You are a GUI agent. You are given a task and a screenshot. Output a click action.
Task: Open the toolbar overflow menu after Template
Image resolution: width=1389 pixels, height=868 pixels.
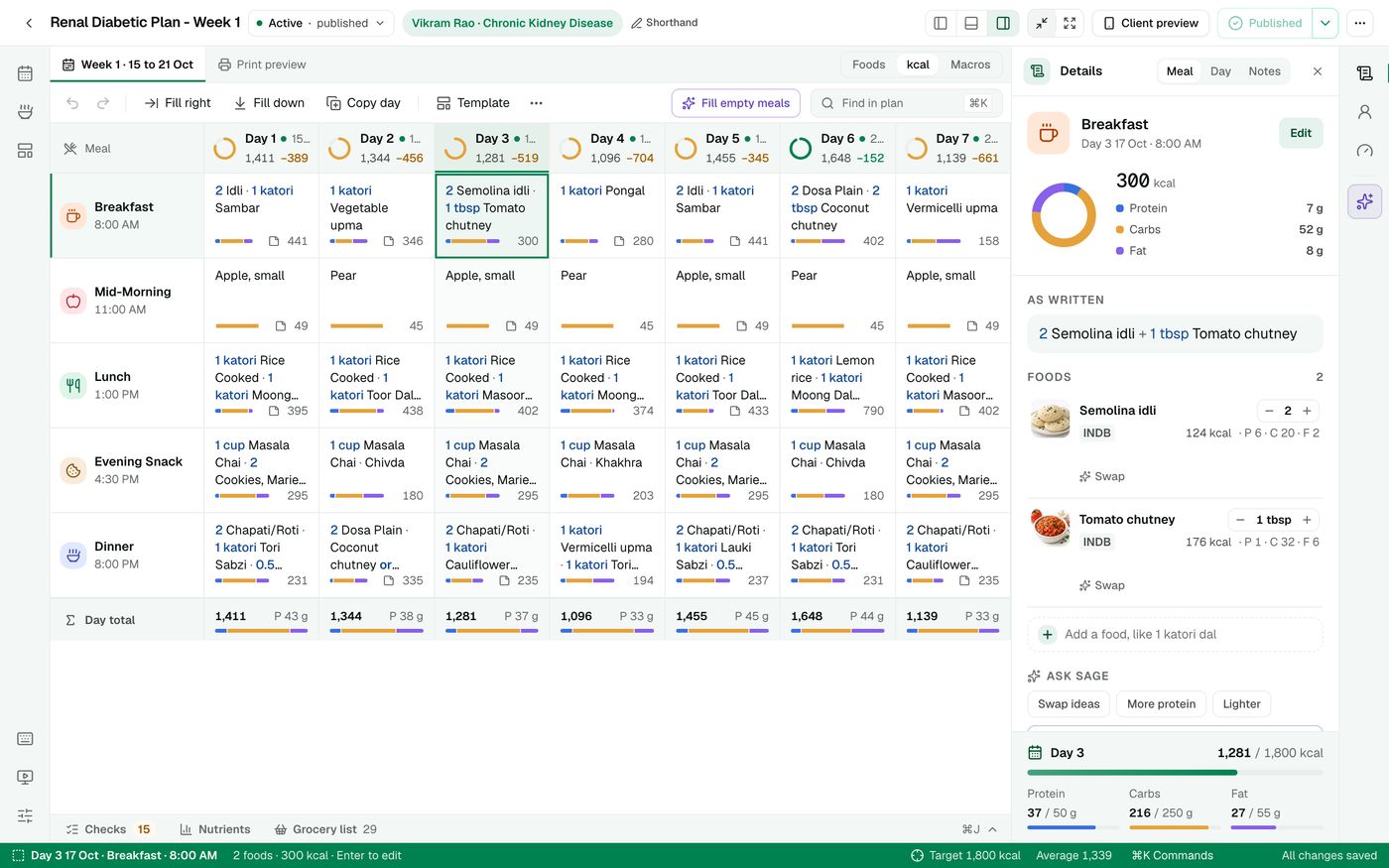pyautogui.click(x=536, y=103)
